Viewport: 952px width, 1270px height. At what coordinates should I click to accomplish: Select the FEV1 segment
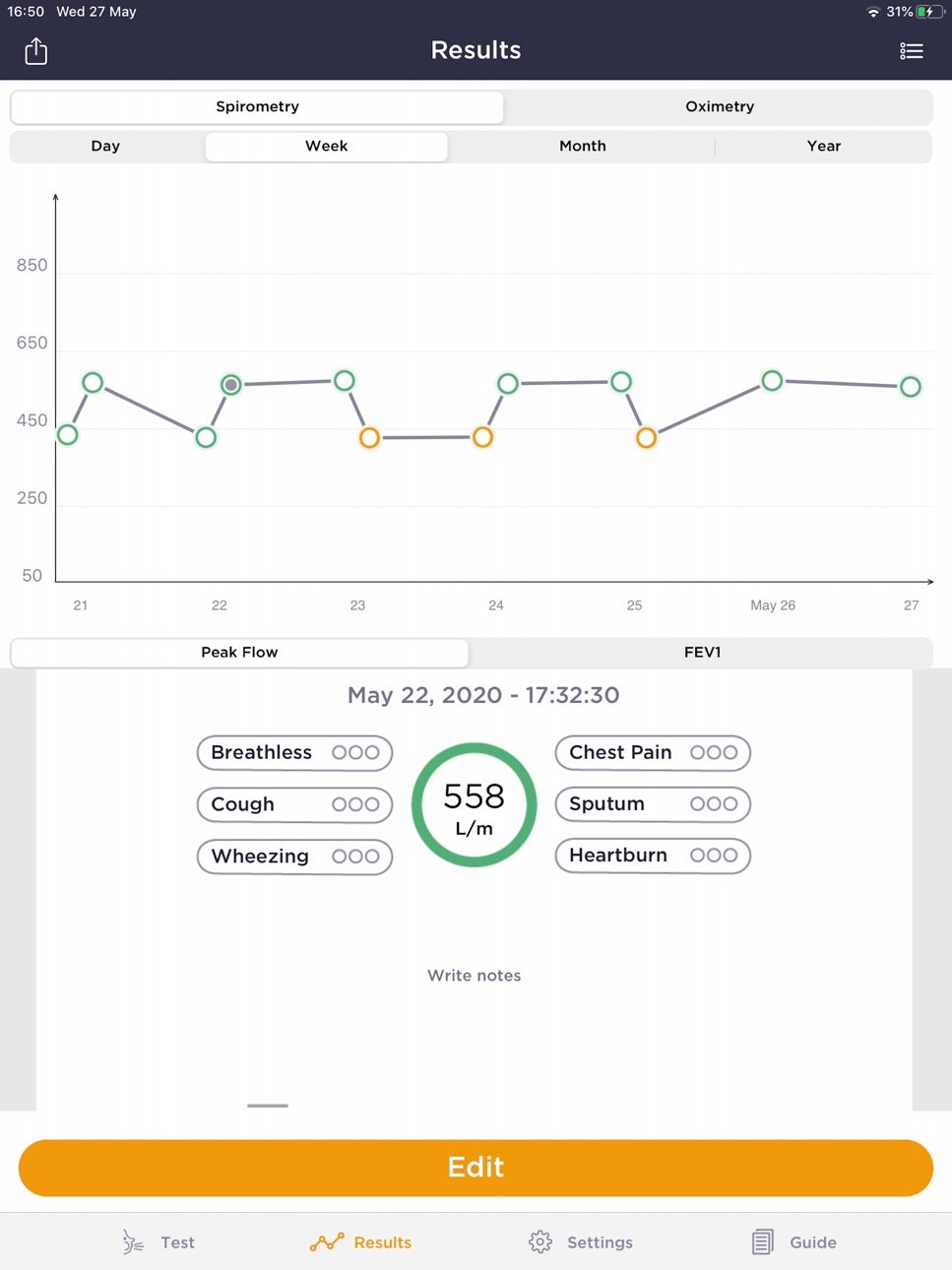coord(702,652)
